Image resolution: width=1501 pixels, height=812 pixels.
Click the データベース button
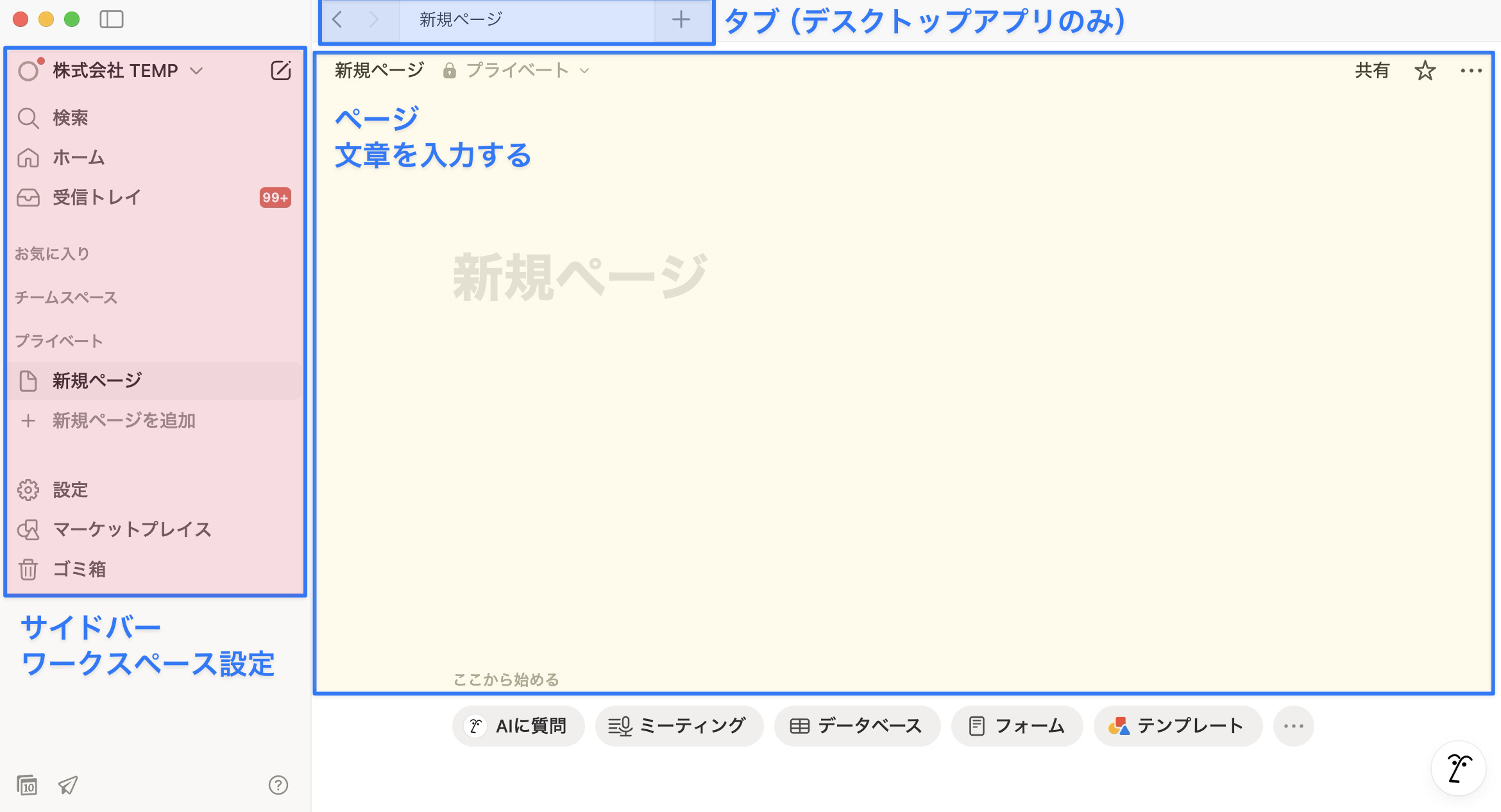click(858, 726)
